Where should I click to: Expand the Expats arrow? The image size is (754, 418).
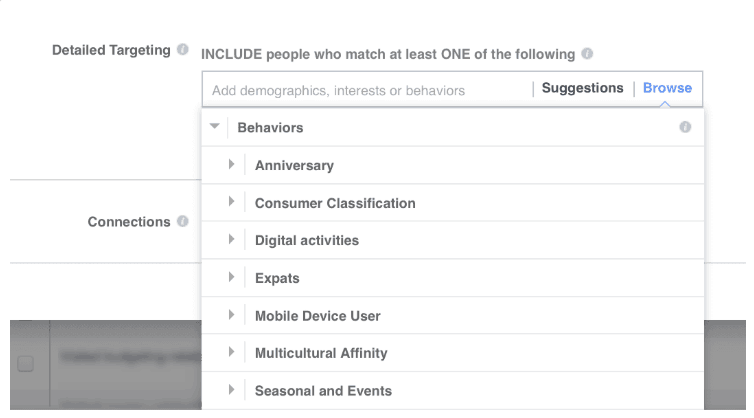pyautogui.click(x=232, y=277)
